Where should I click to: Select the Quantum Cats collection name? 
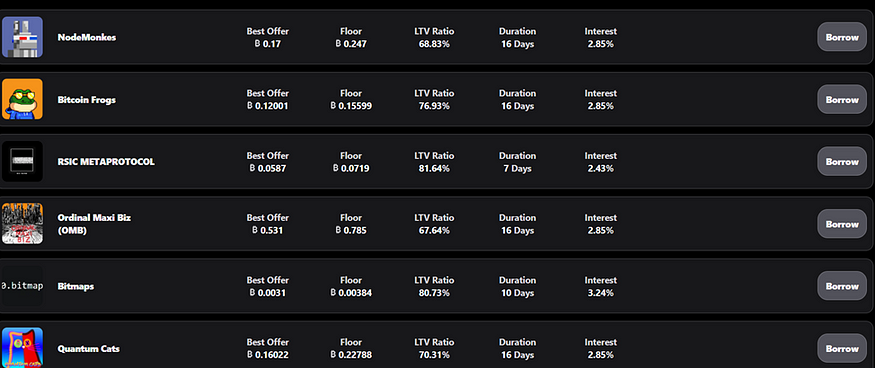(88, 349)
